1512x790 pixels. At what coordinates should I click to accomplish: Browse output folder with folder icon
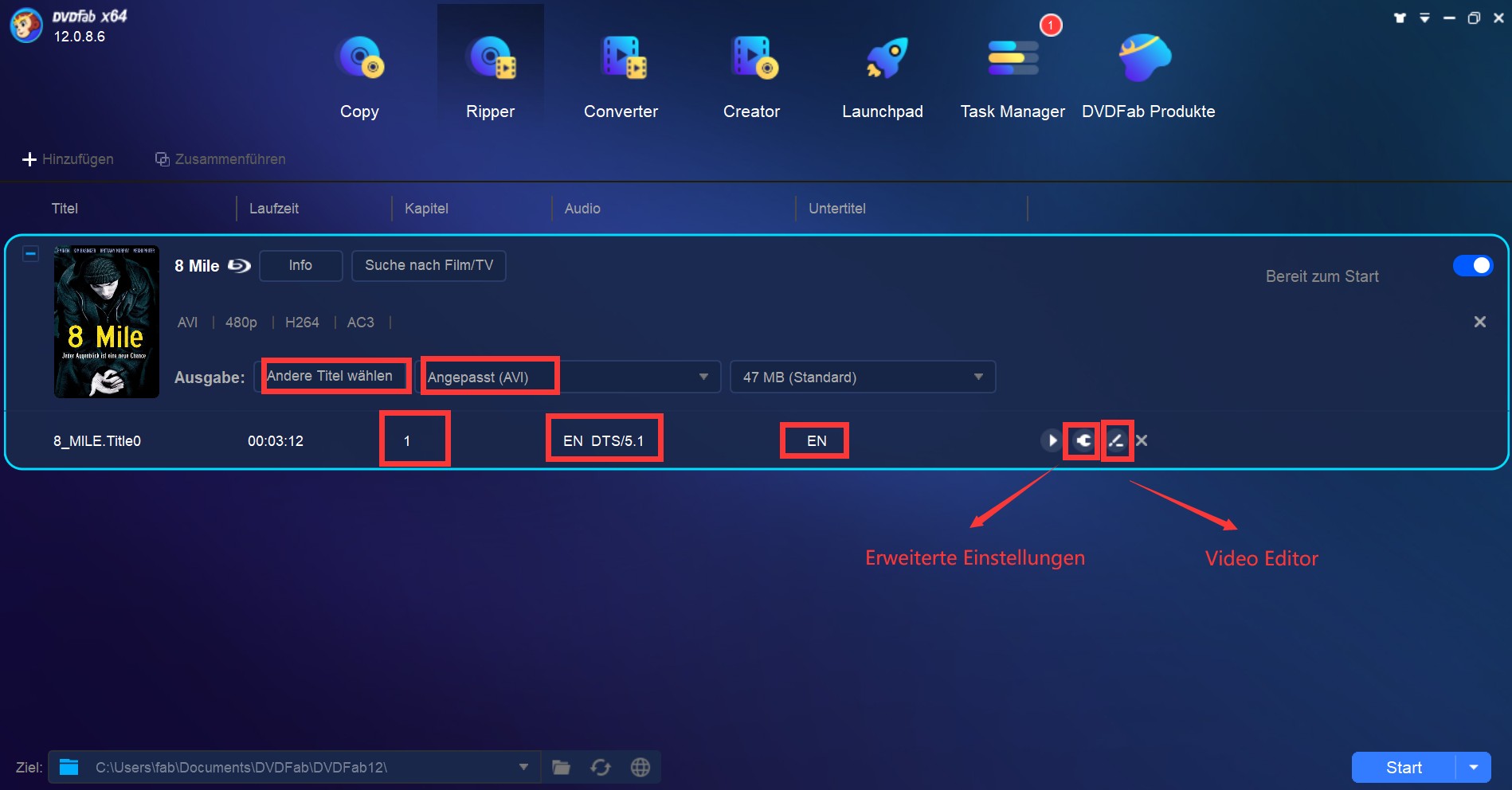pyautogui.click(x=562, y=767)
